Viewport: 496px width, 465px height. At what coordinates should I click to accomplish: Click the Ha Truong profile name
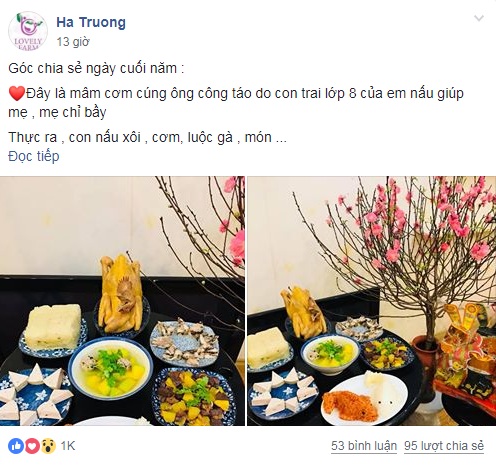[x=91, y=23]
